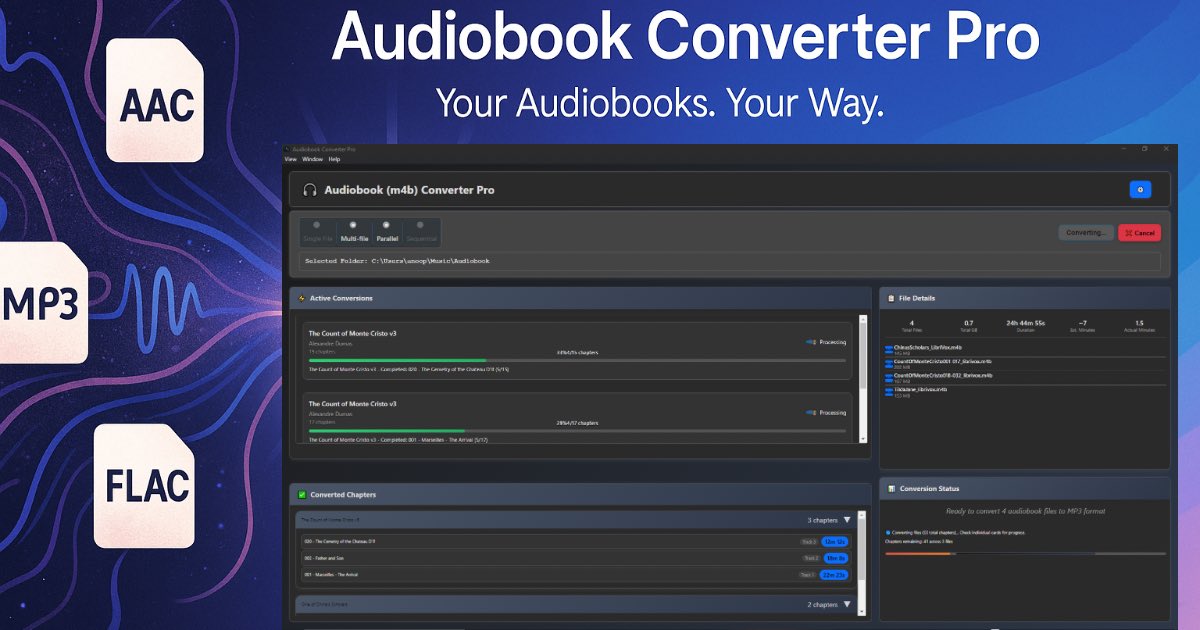Click the FLAC format file icon

144,486
